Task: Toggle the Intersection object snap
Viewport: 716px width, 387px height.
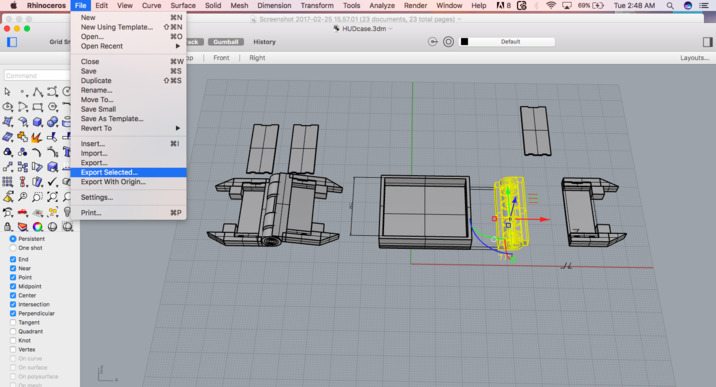Action: (13, 304)
